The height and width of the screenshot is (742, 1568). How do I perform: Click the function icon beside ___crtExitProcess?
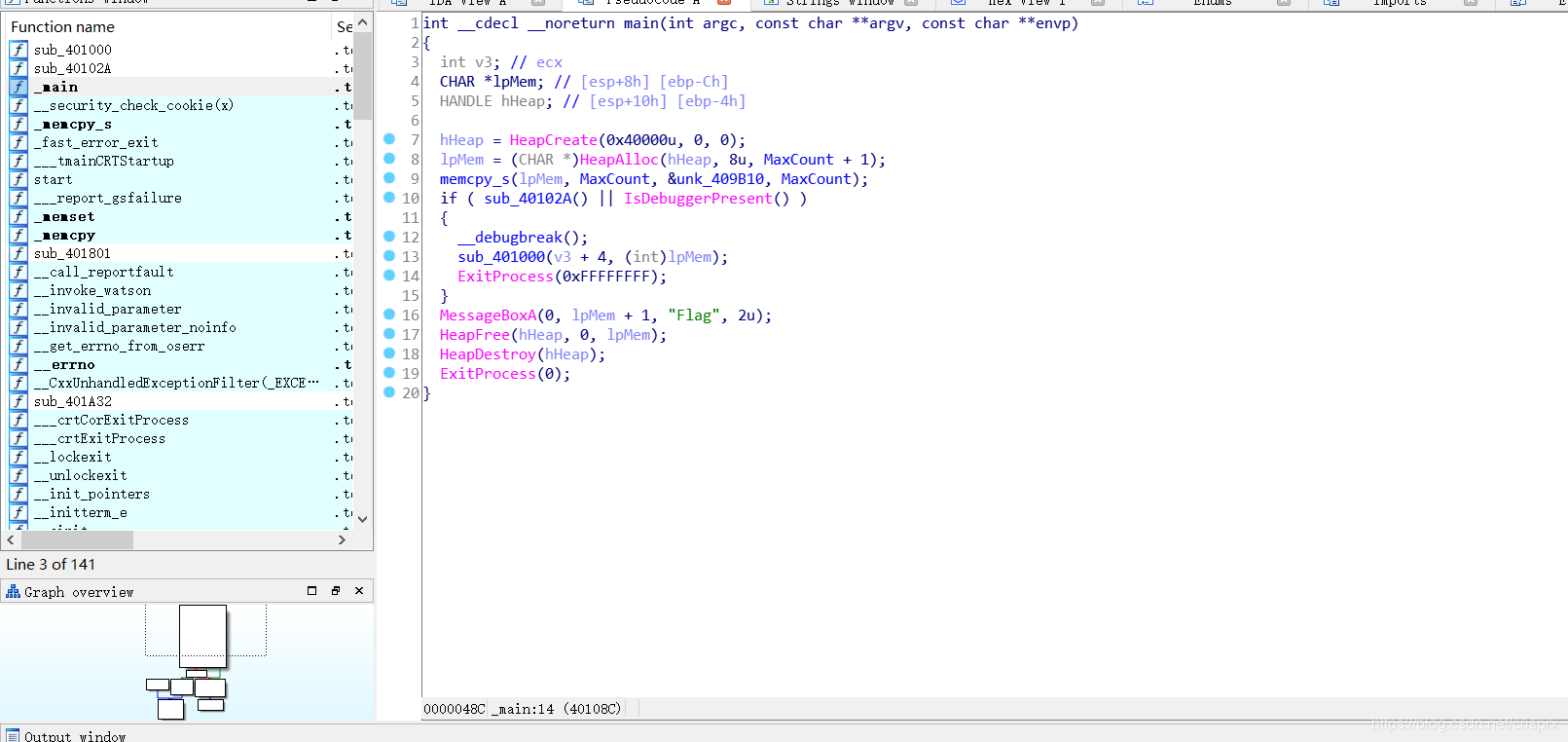click(18, 438)
